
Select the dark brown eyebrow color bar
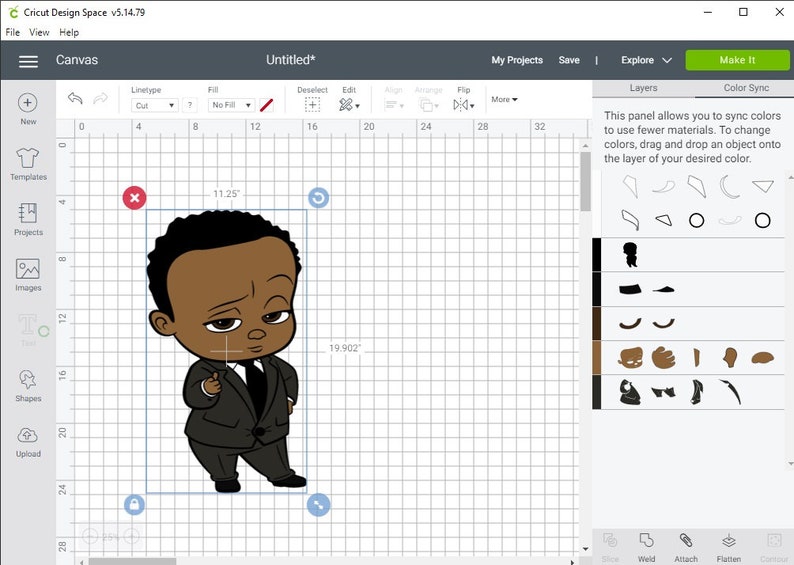click(x=597, y=324)
